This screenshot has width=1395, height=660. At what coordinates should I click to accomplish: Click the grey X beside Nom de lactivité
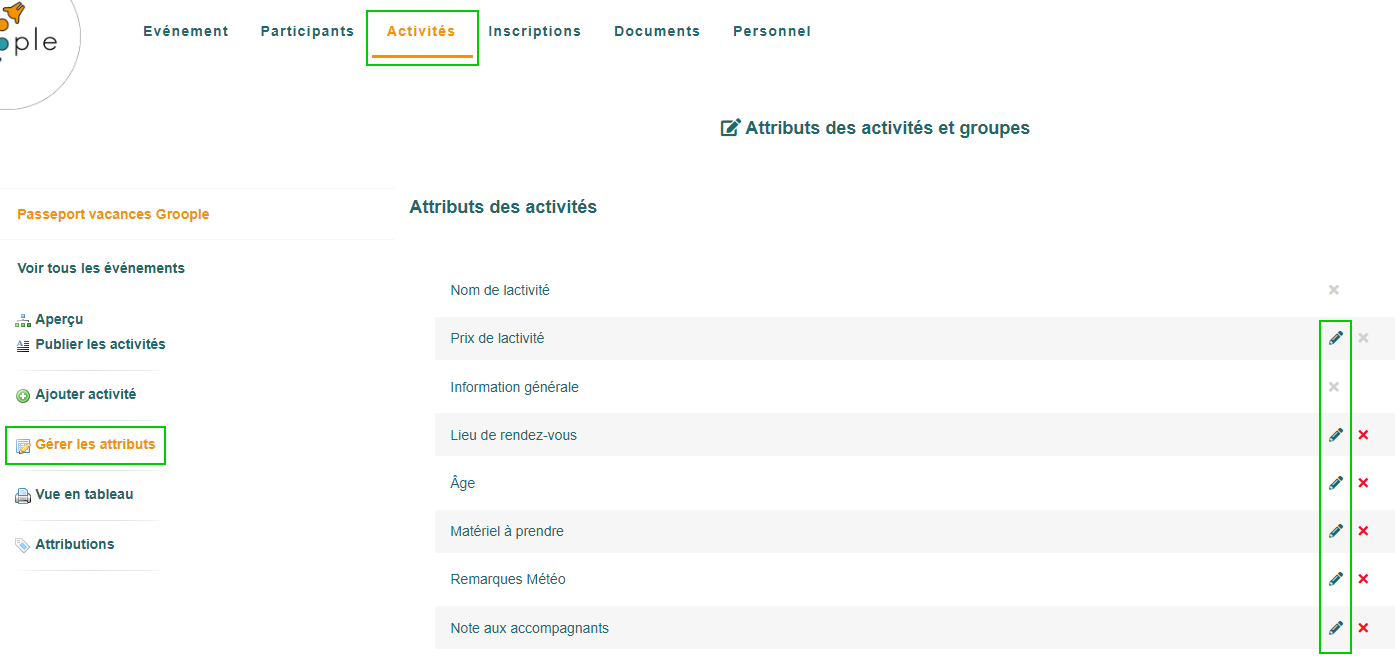[1333, 290]
